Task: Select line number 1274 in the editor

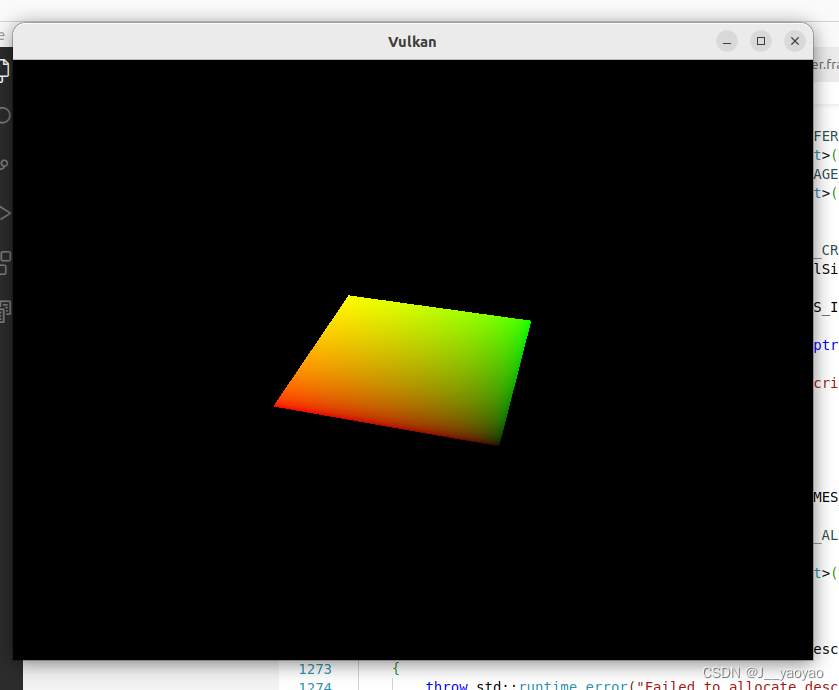Action: (x=315, y=684)
